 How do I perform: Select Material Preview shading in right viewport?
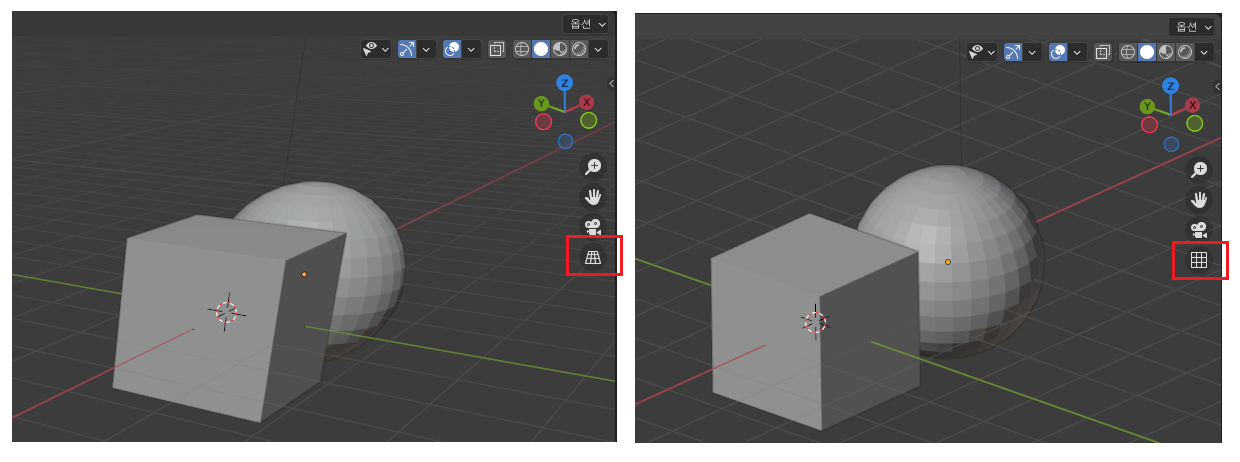[x=1166, y=51]
